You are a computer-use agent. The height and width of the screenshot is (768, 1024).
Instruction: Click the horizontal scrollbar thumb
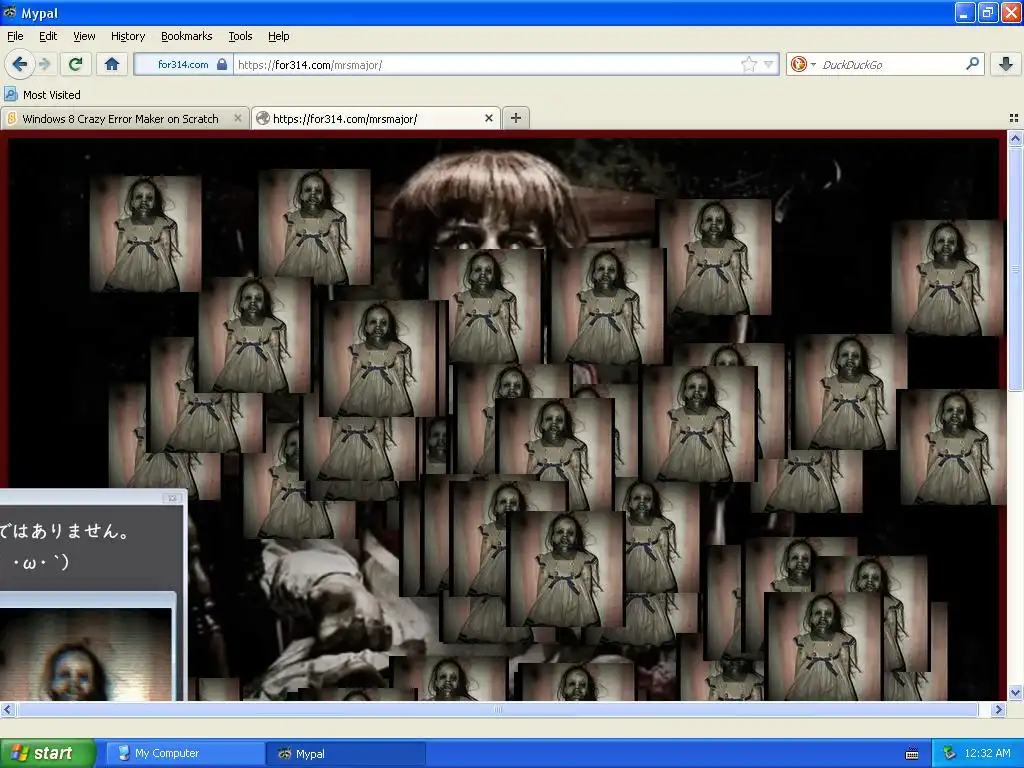coord(498,709)
